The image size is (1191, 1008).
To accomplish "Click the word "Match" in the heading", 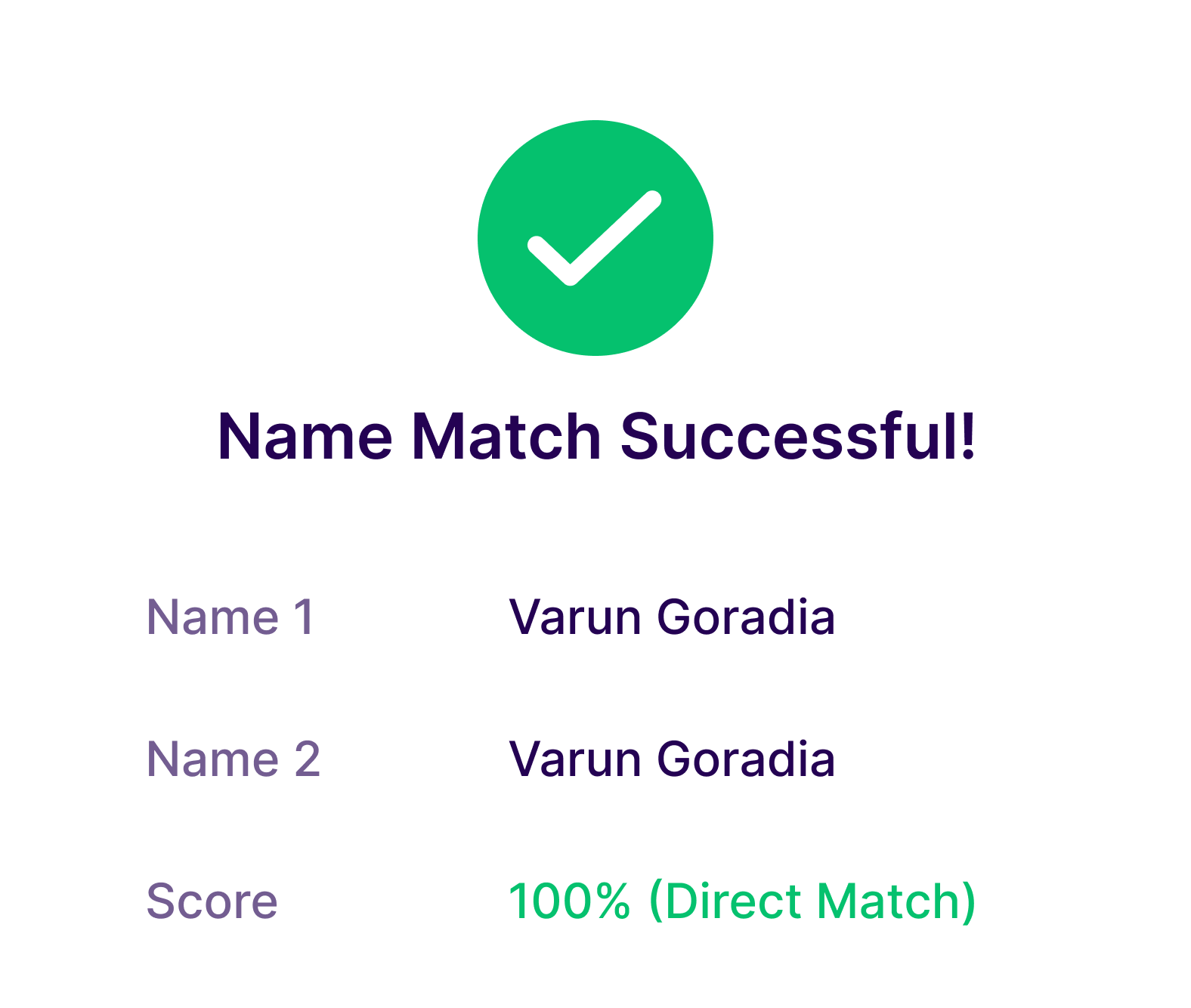I will [x=506, y=437].
